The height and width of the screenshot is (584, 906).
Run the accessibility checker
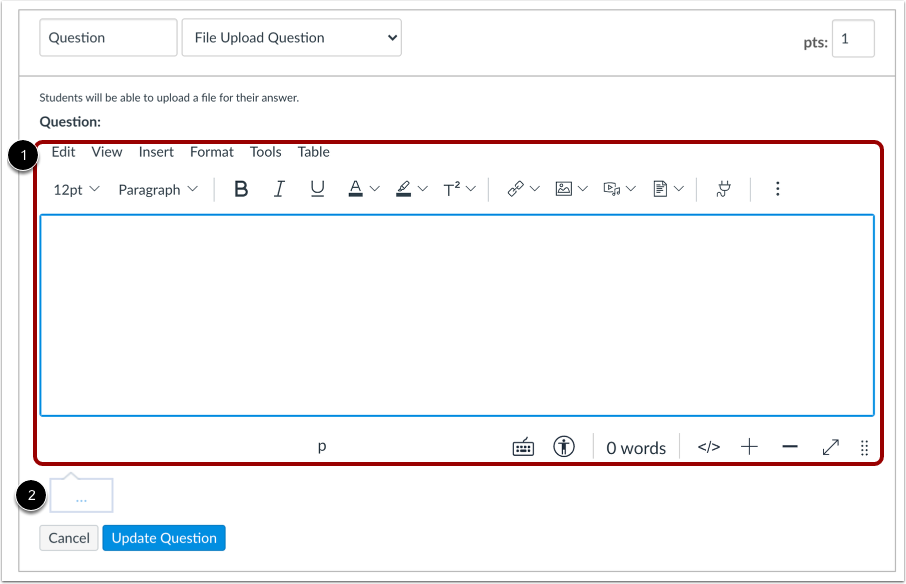563,447
